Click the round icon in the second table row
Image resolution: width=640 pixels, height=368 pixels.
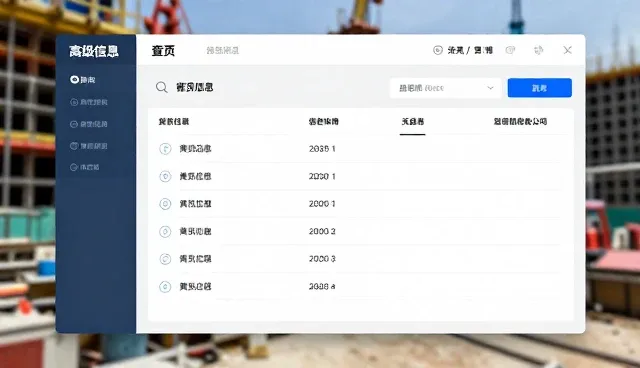point(165,176)
